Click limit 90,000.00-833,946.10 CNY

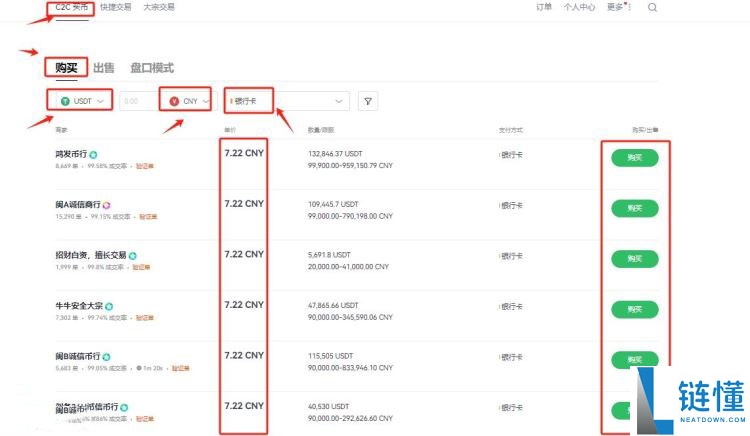(x=350, y=368)
